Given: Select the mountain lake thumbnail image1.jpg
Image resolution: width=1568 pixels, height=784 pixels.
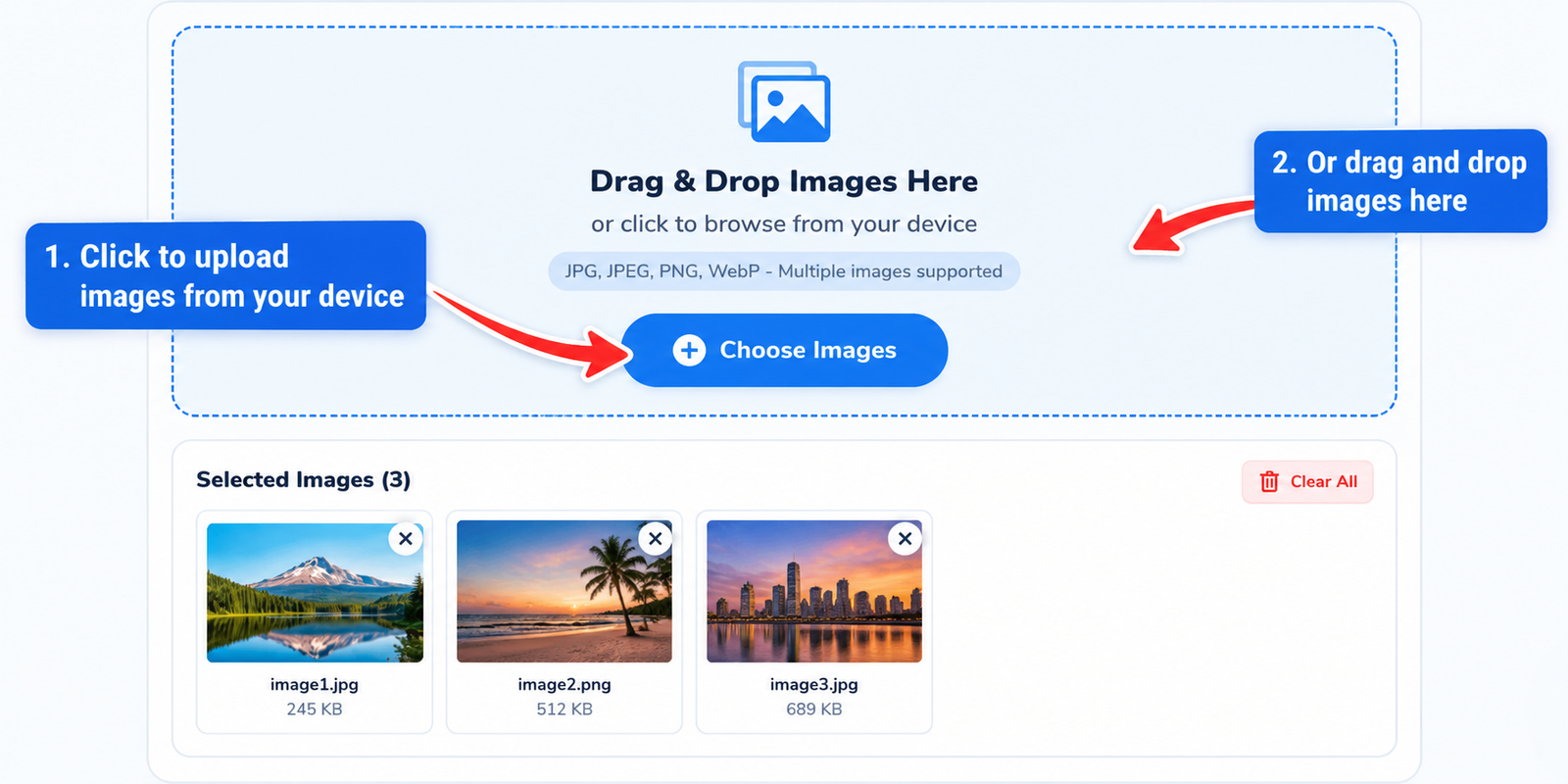Looking at the screenshot, I should (x=315, y=592).
